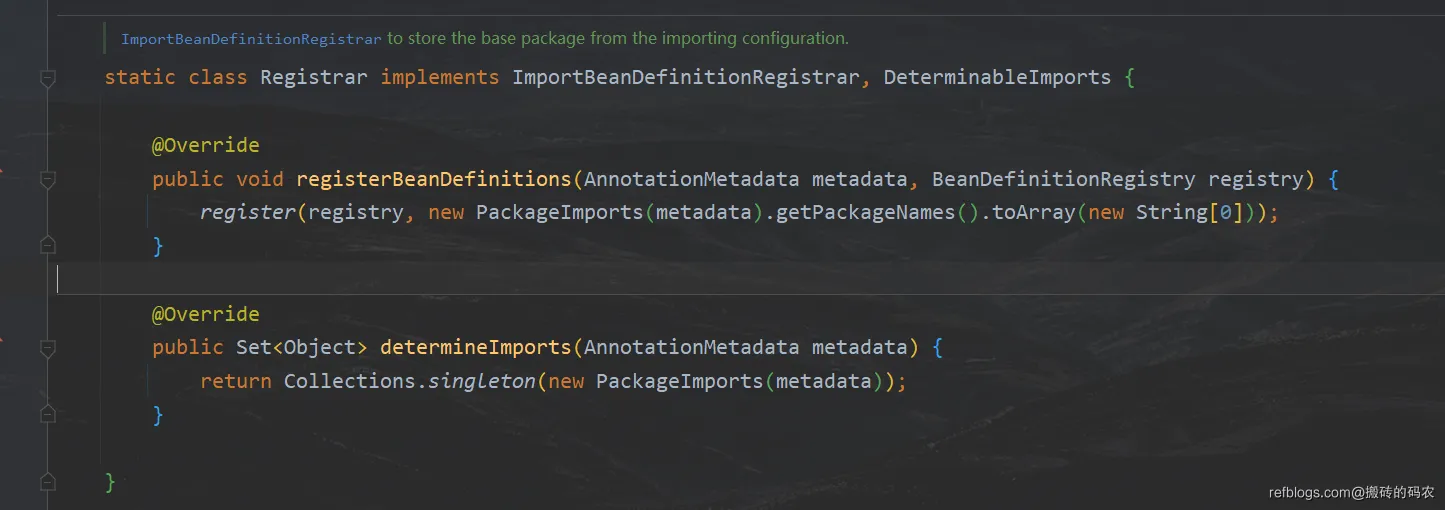Screen dimensions: 1445x510
Task: Open ImportBeanDefinitionRegistrar link in doc comment
Action: pyautogui.click(x=250, y=39)
